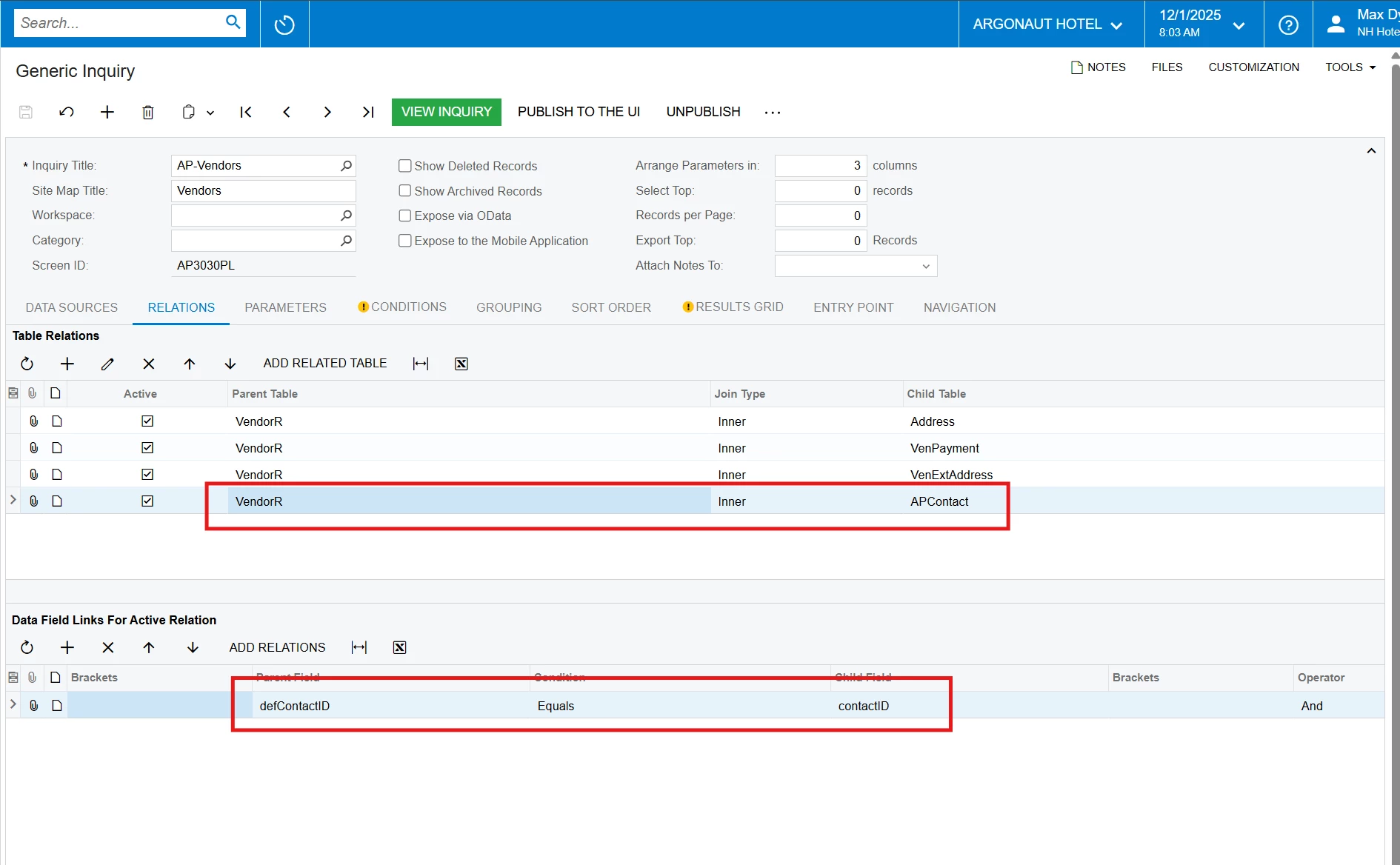Click the clipboard copy-paste icon

click(x=189, y=112)
